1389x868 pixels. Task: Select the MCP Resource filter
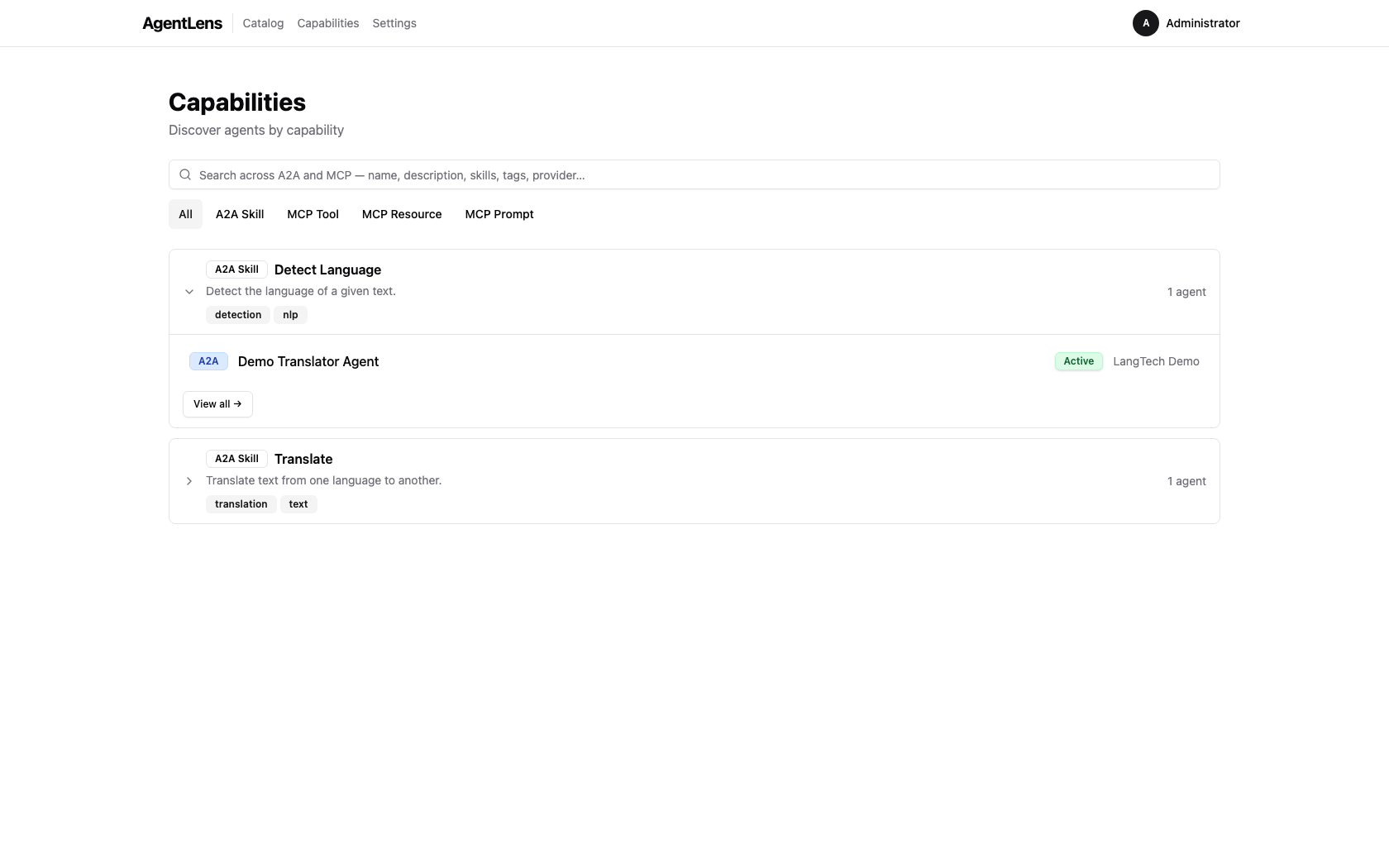click(401, 214)
